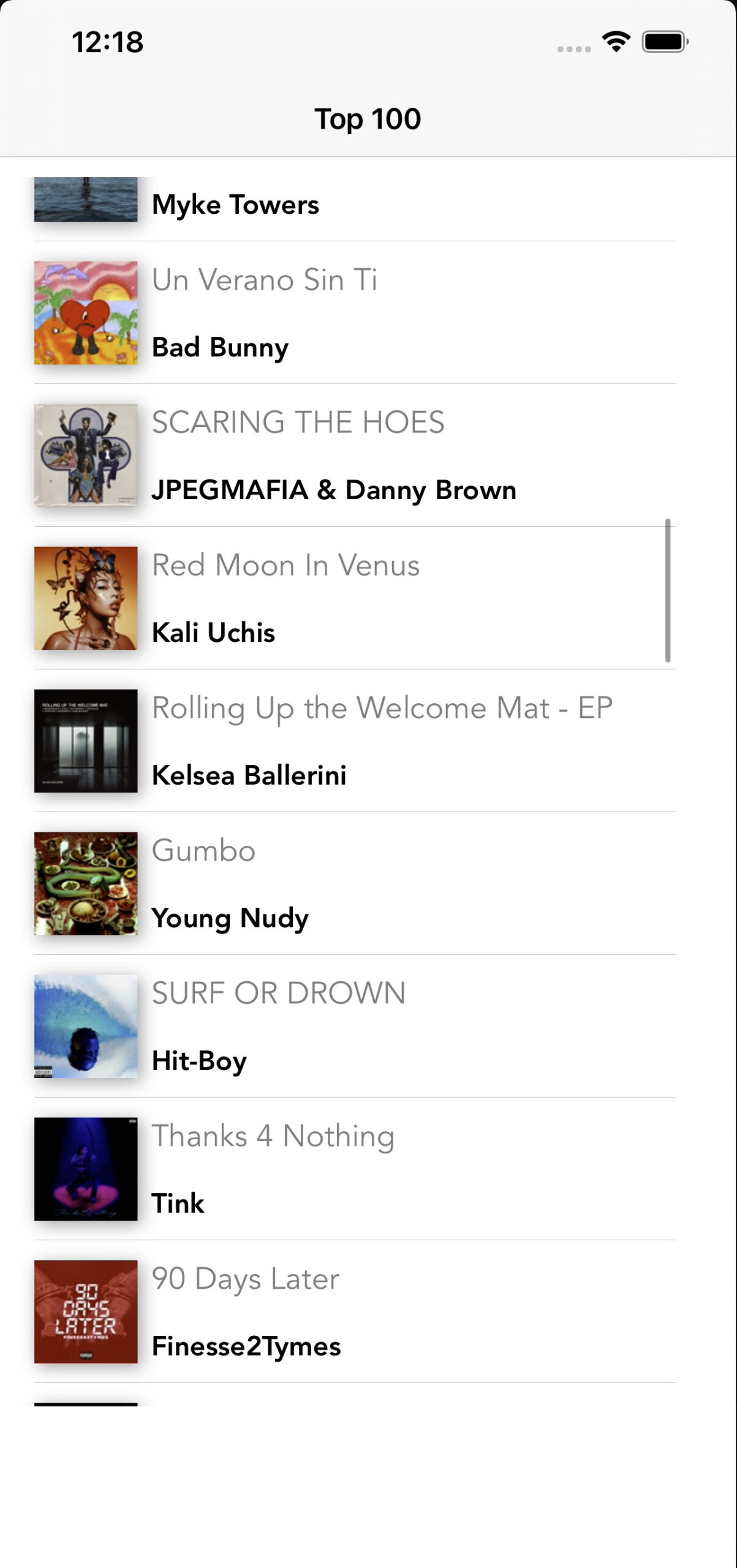Screen dimensions: 737x1568
Task: Tap Red Moon In Venus cover art
Action: pyautogui.click(x=86, y=598)
